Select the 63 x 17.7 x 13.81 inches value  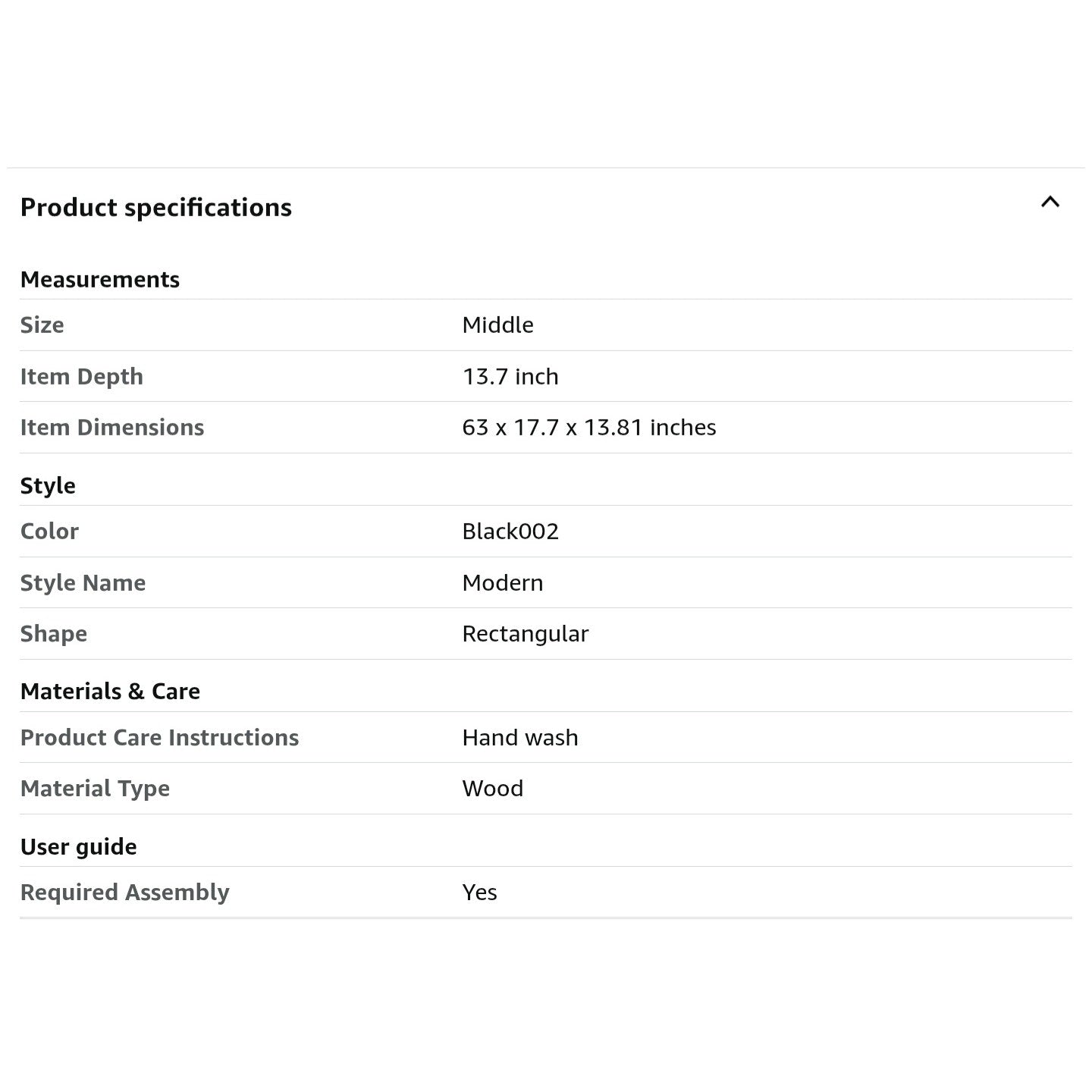tap(588, 428)
